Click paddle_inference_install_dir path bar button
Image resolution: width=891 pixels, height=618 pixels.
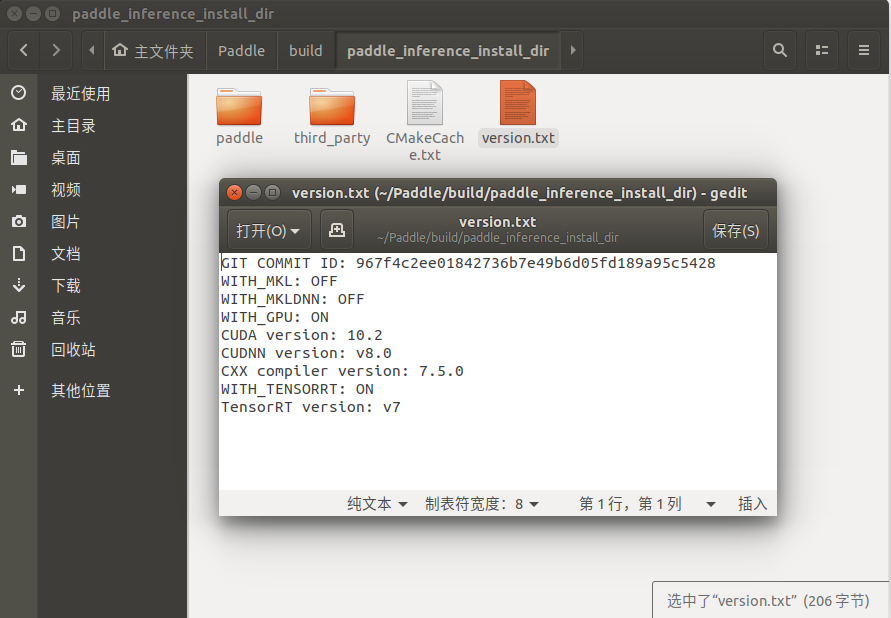[448, 51]
